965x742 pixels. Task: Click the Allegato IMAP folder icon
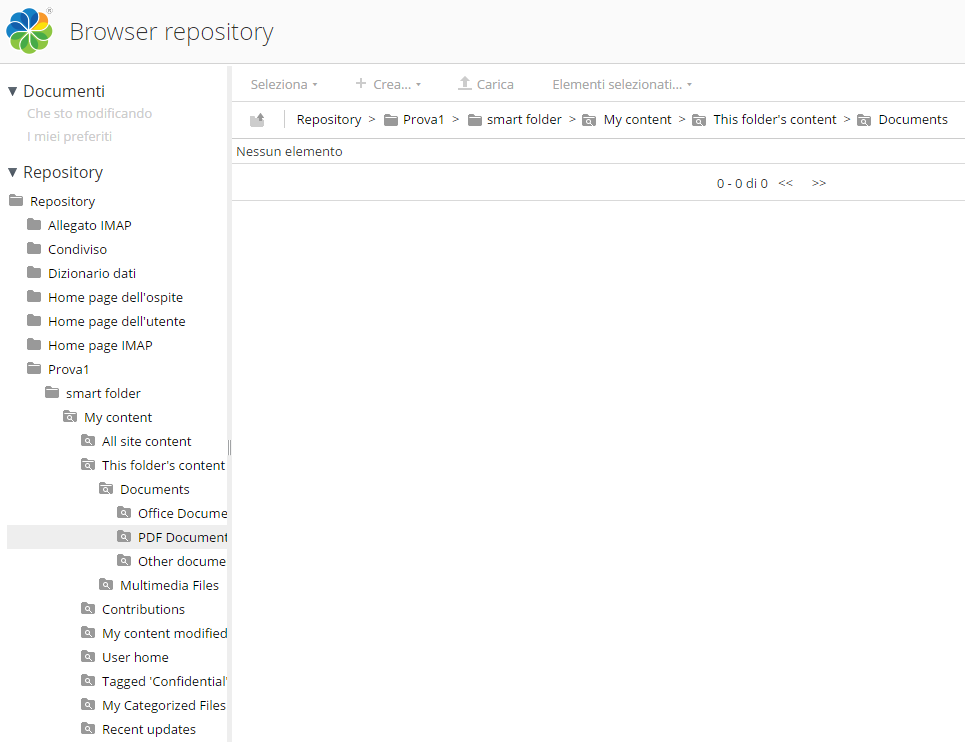coord(34,225)
